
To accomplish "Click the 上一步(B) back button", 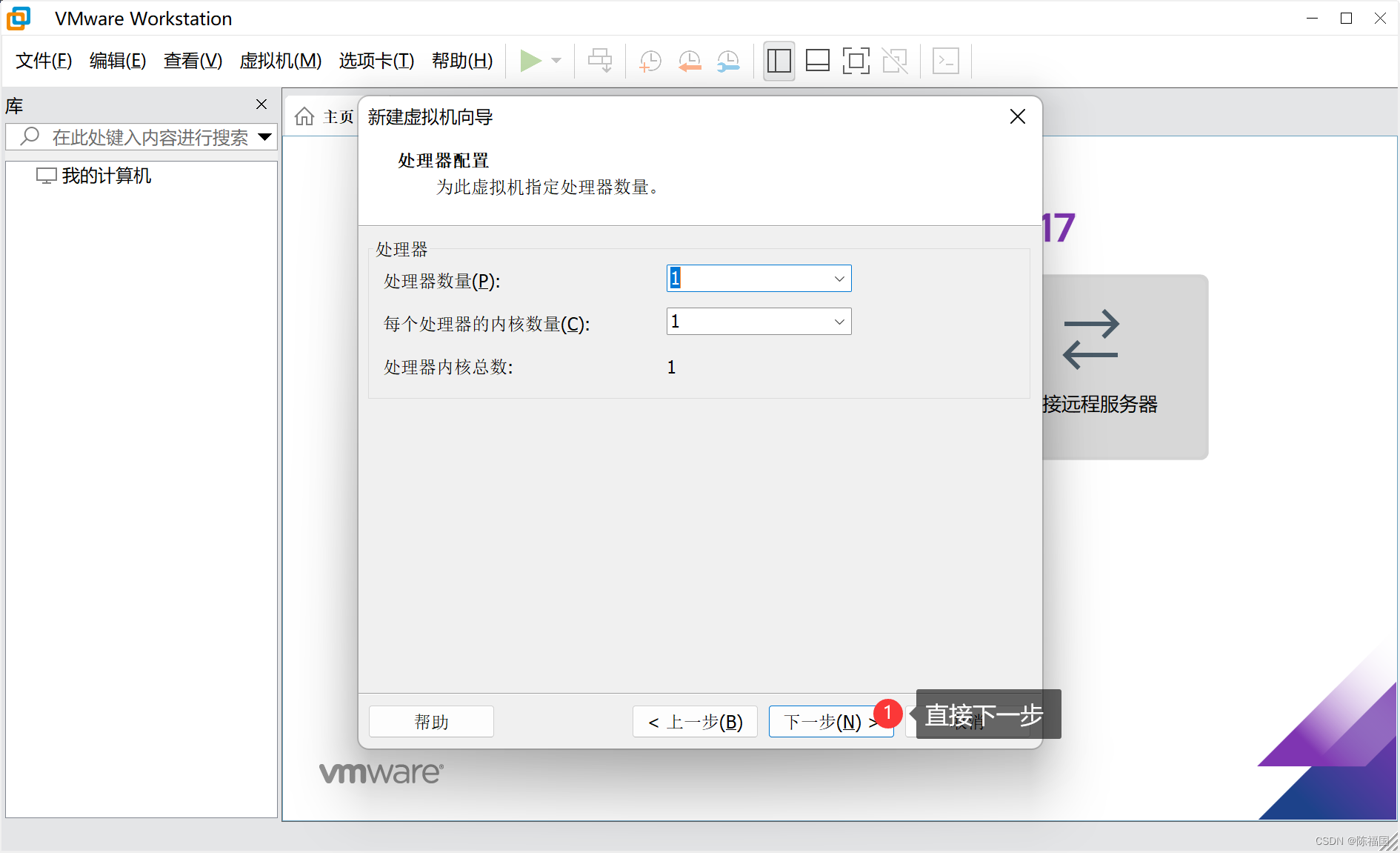I will click(695, 722).
